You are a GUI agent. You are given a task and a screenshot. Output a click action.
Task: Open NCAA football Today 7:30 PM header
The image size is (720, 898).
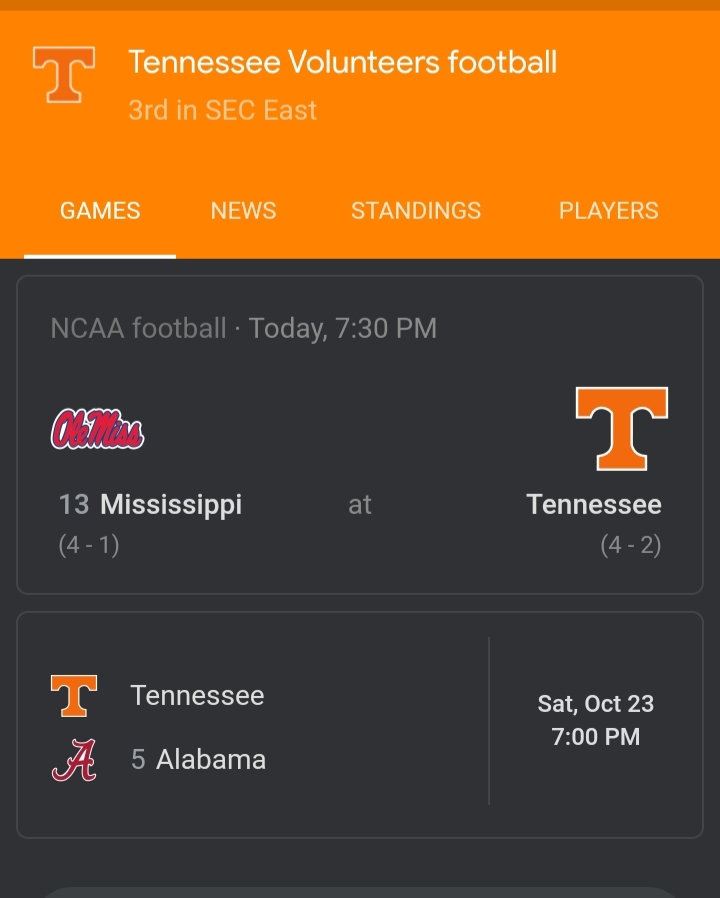pos(243,328)
